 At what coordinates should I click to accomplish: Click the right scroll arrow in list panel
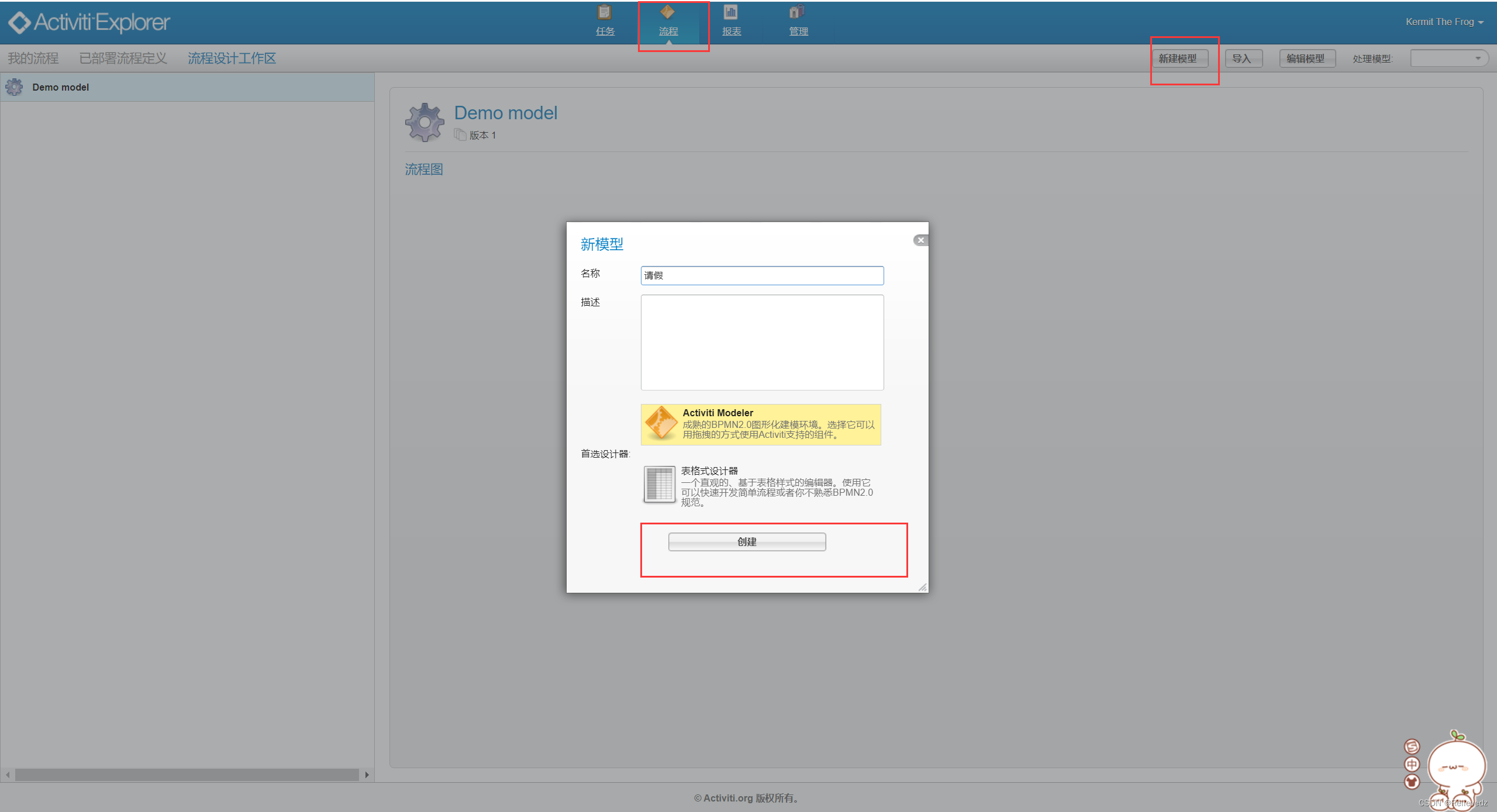pyautogui.click(x=367, y=775)
